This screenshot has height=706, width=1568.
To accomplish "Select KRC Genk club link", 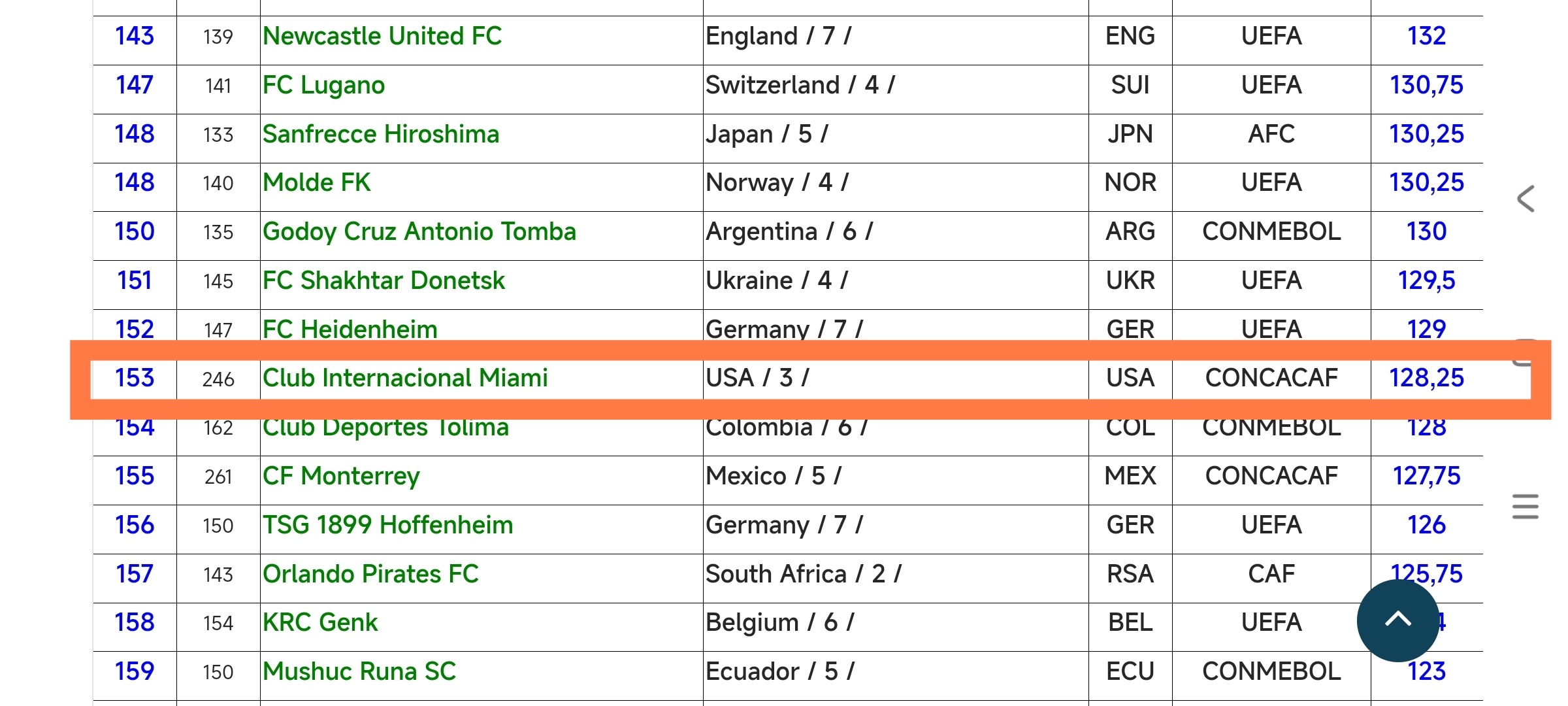I will tap(320, 622).
